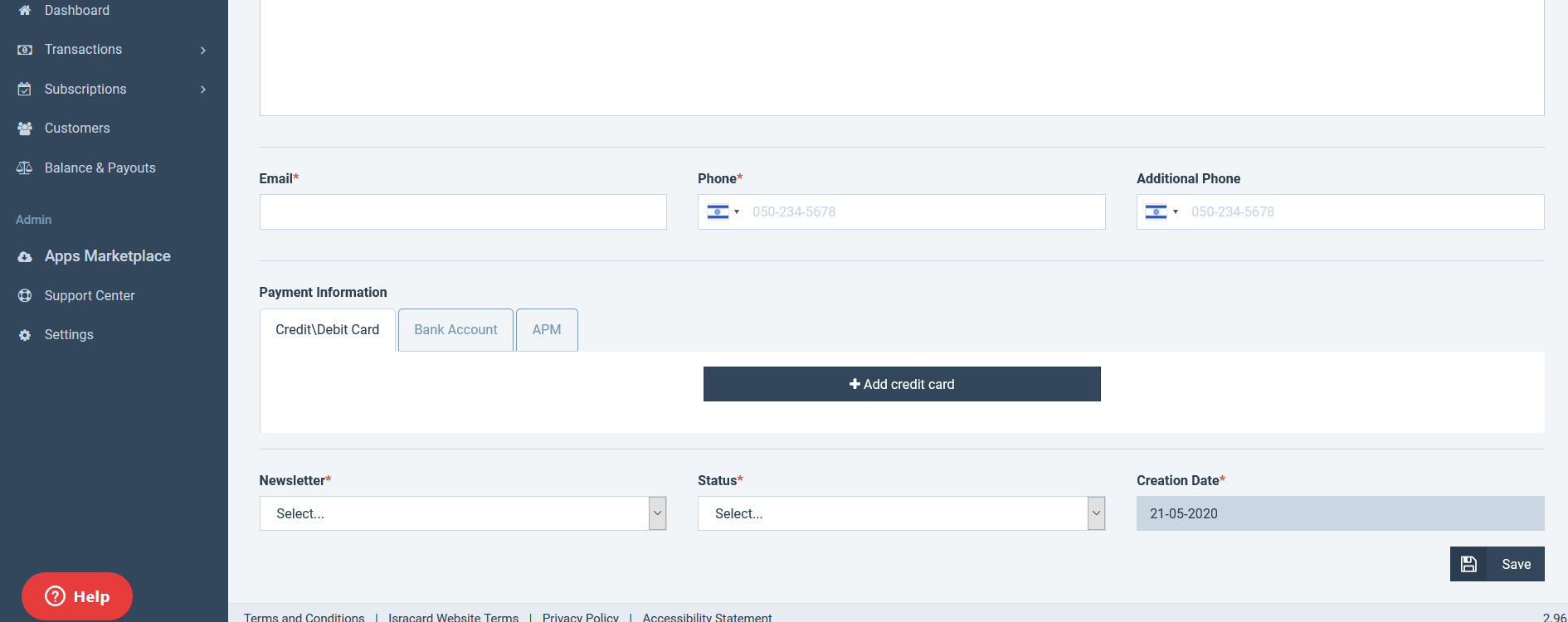Screen dimensions: 1568x622
Task: Click the Settings gear icon
Action: click(25, 335)
